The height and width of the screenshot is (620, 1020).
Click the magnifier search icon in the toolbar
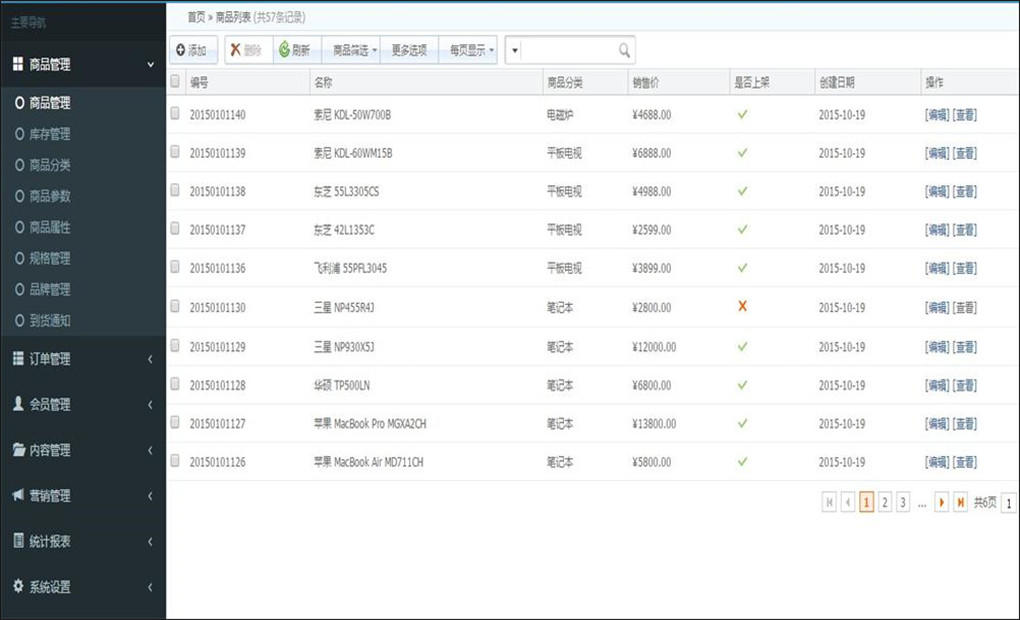click(624, 50)
